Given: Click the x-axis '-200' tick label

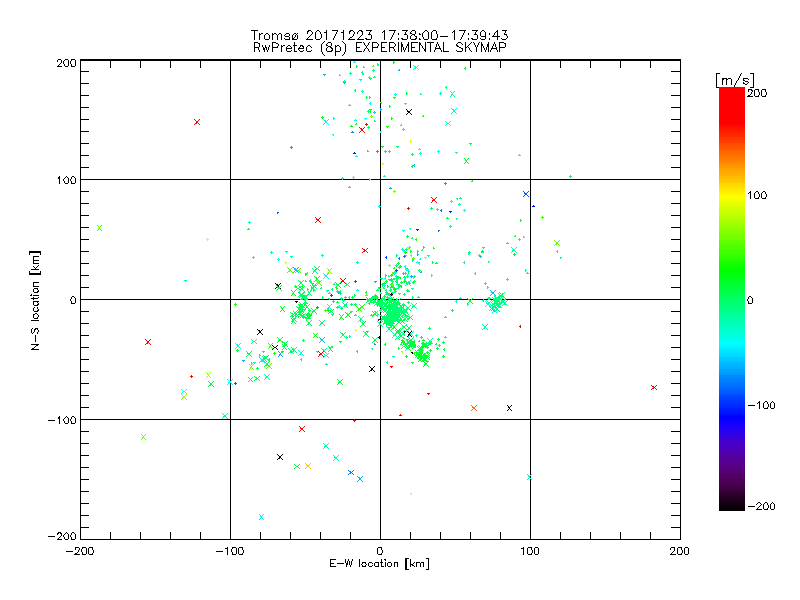Looking at the screenshot, I should (80, 551).
